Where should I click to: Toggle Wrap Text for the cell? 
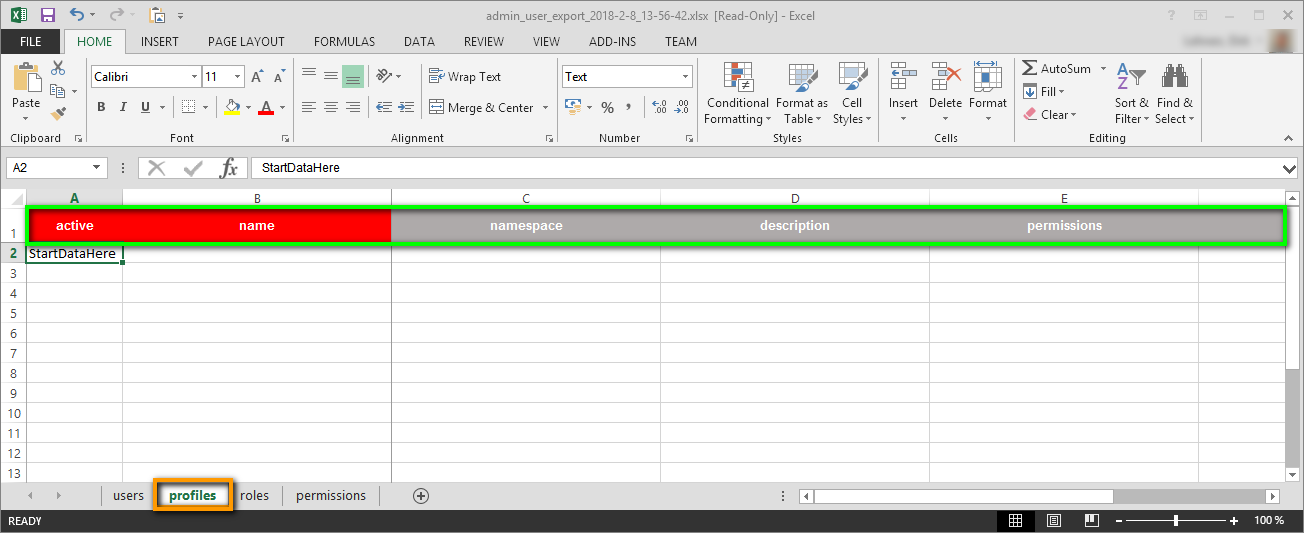coord(465,77)
